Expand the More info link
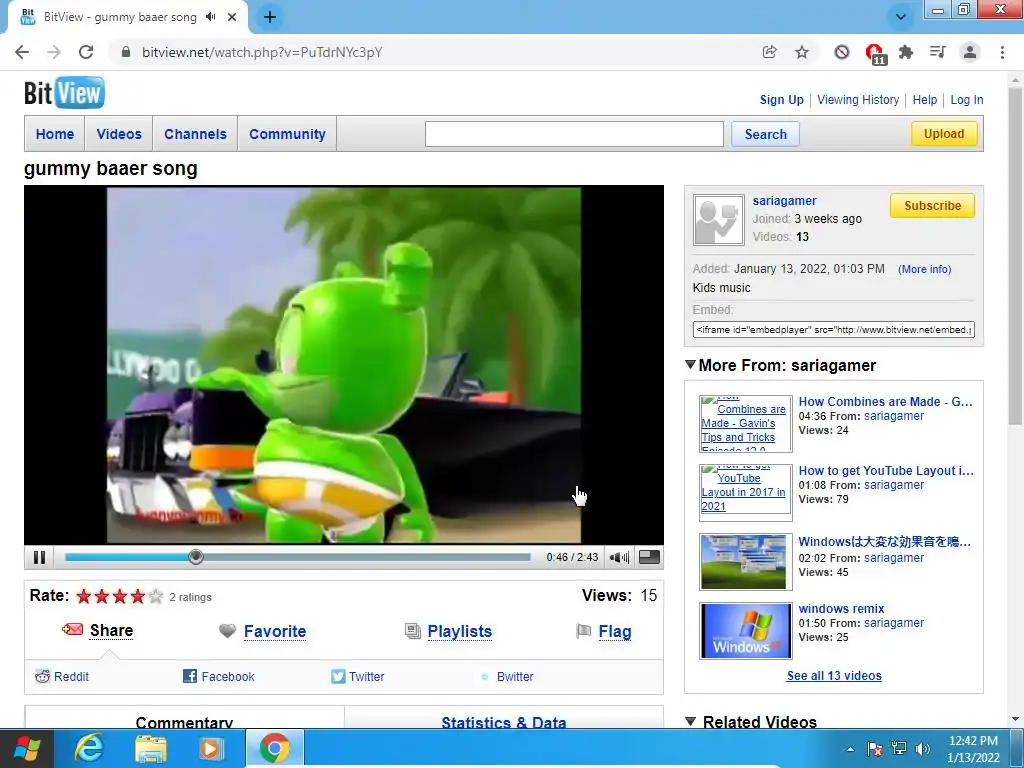This screenshot has width=1024, height=768. (x=924, y=269)
